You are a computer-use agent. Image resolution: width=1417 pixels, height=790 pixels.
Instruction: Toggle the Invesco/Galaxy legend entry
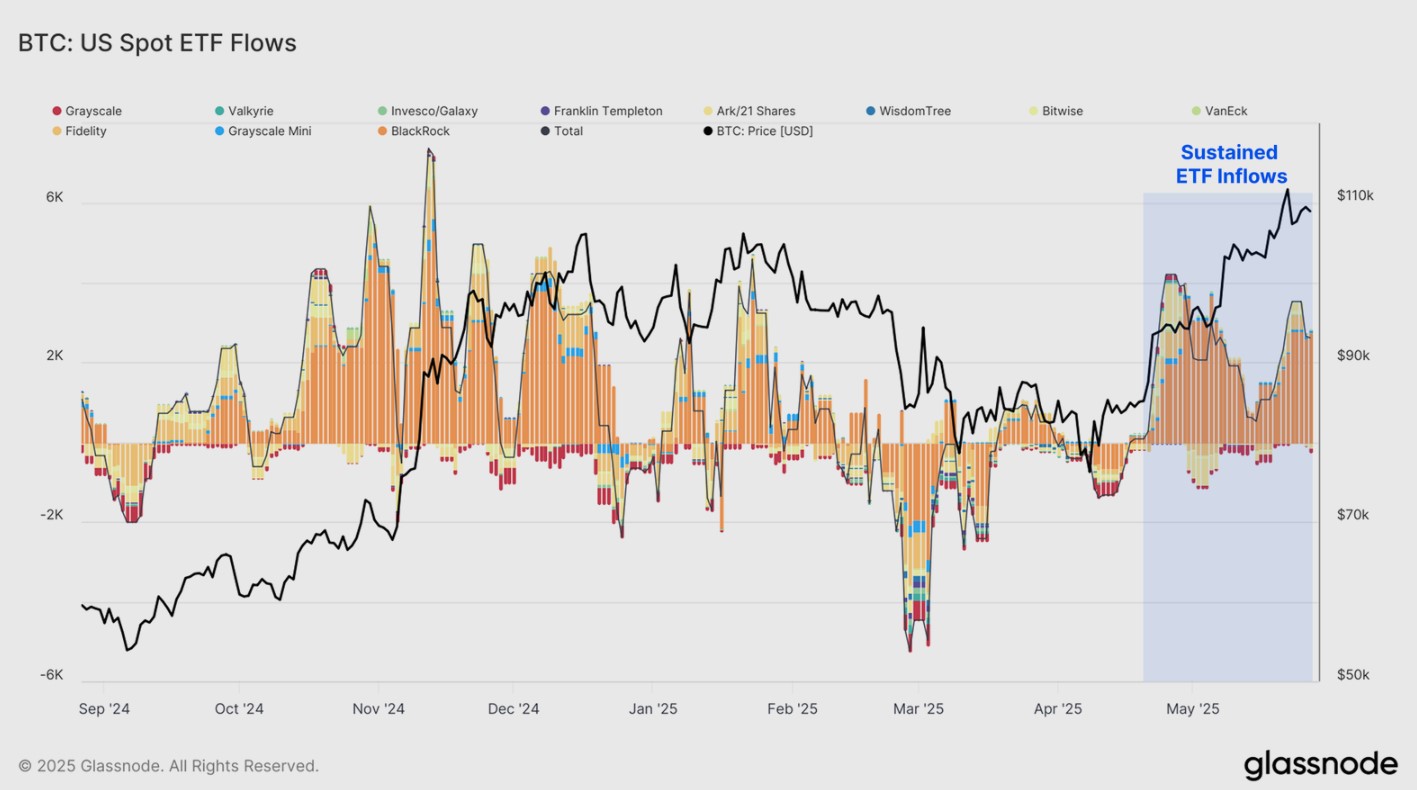tap(427, 111)
